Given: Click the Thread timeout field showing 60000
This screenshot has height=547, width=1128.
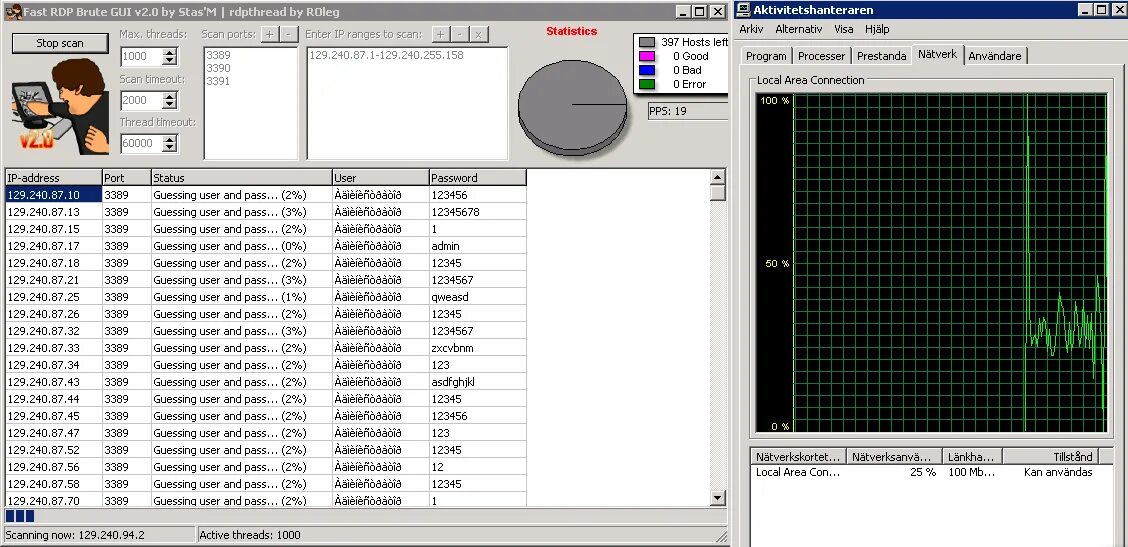Looking at the screenshot, I should click(x=142, y=143).
